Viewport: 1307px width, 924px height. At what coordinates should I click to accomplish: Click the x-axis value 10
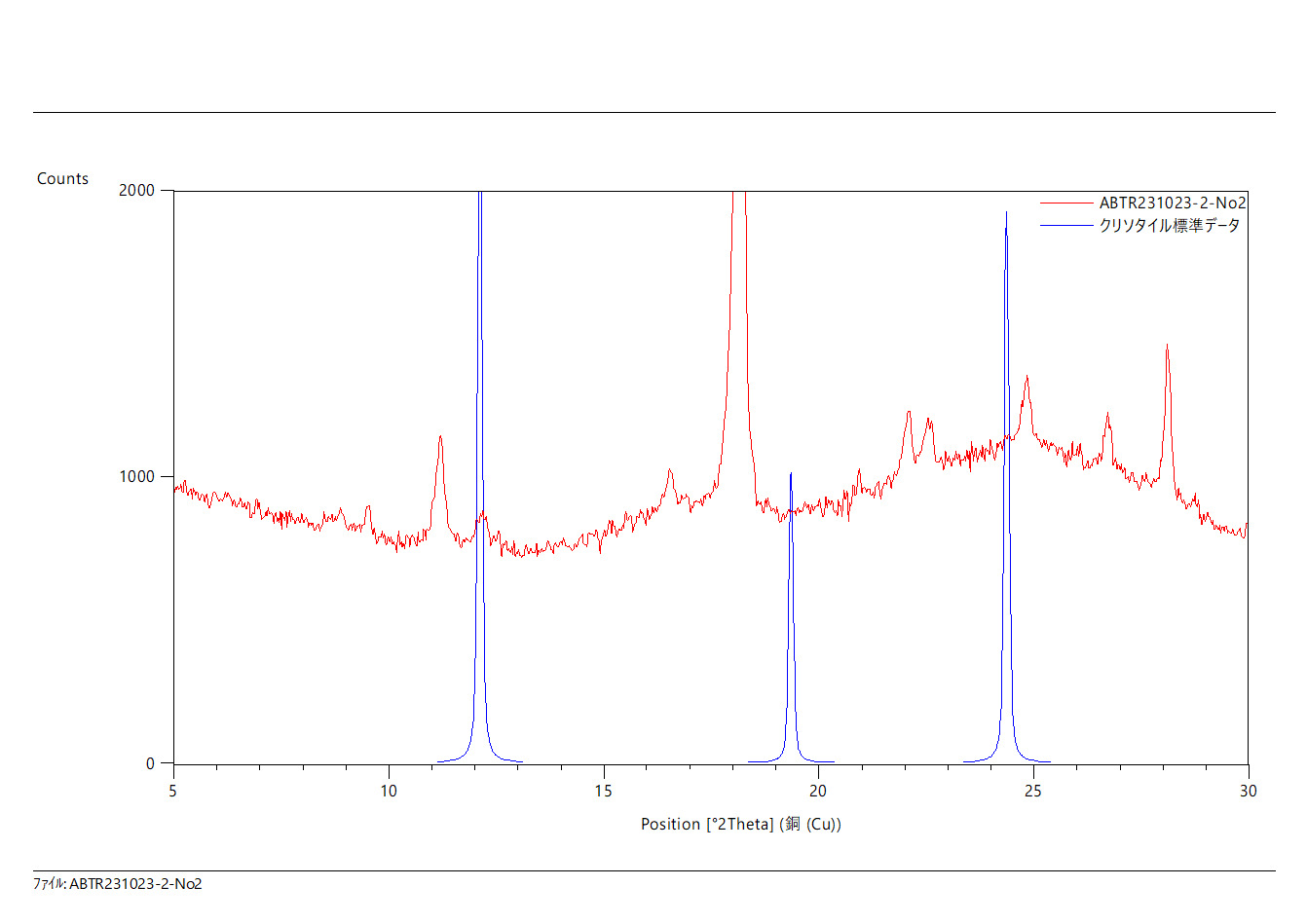389,791
